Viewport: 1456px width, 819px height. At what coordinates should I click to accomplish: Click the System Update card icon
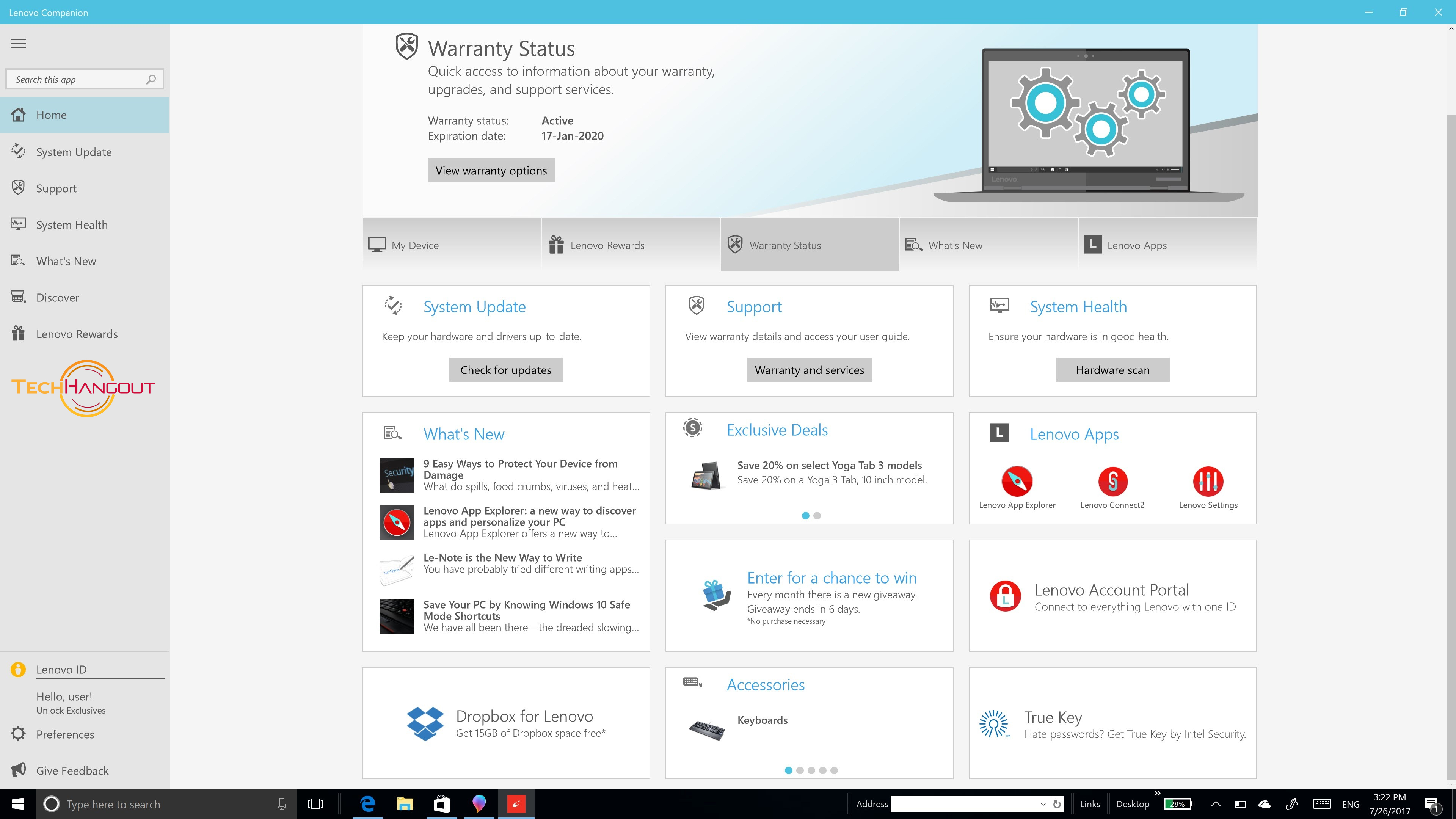tap(393, 306)
